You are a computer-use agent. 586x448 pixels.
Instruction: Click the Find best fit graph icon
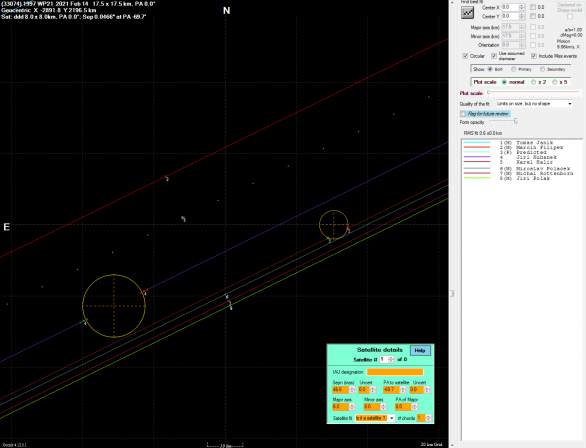467,13
